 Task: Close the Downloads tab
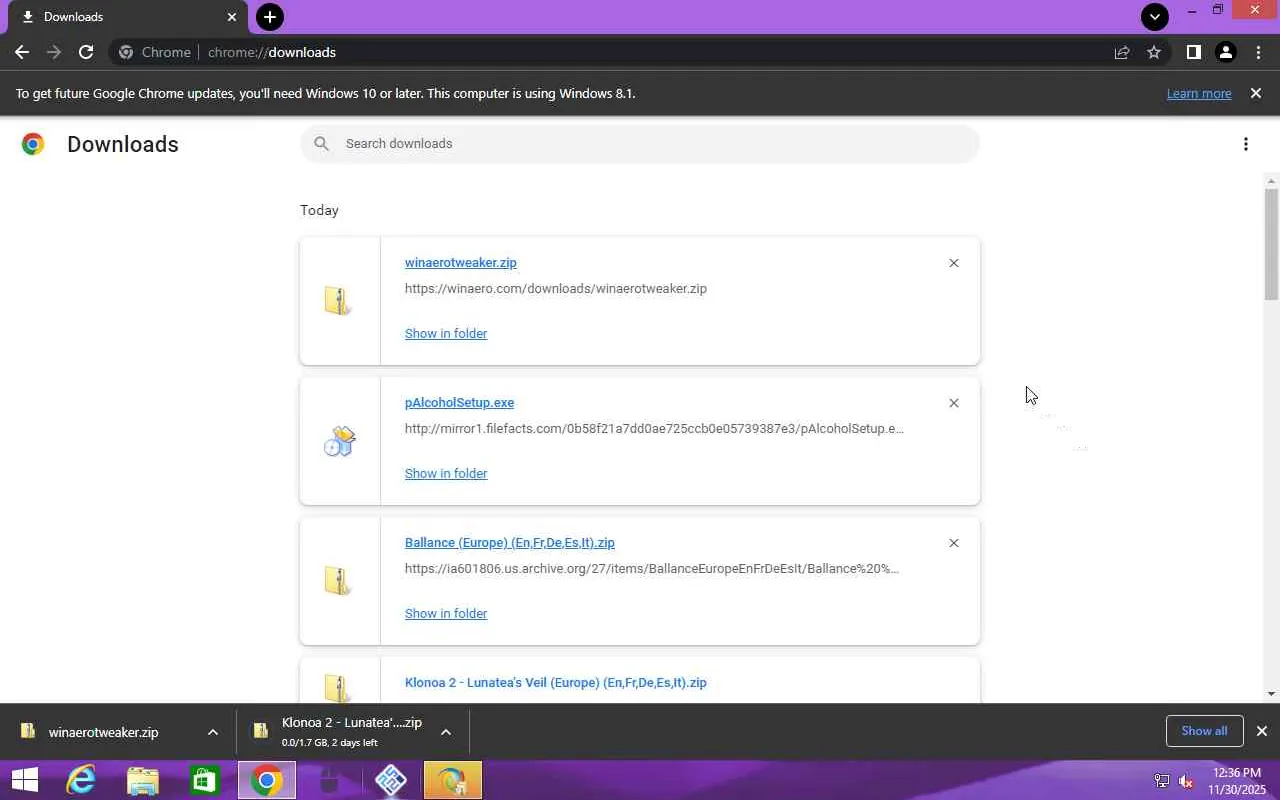click(232, 17)
